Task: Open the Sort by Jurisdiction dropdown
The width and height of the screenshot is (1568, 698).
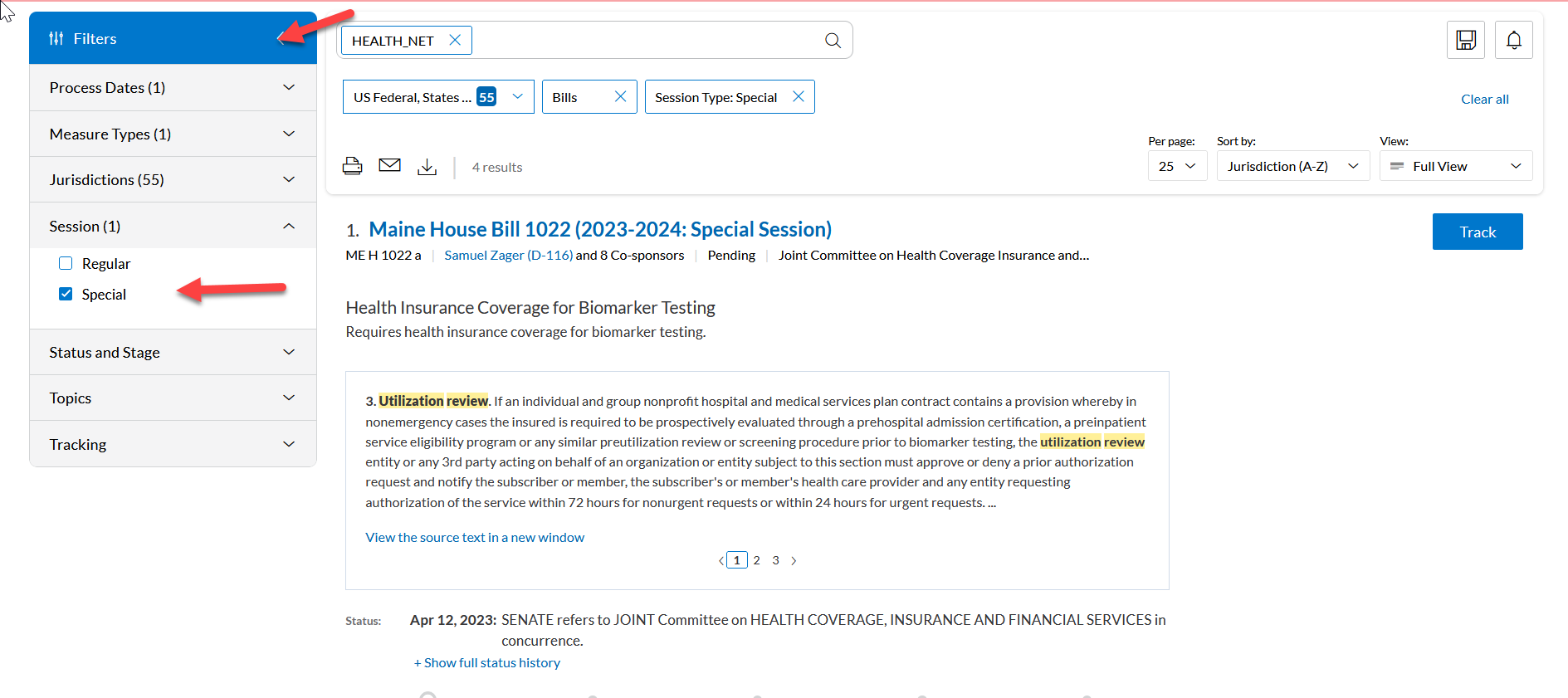Action: (x=1292, y=166)
